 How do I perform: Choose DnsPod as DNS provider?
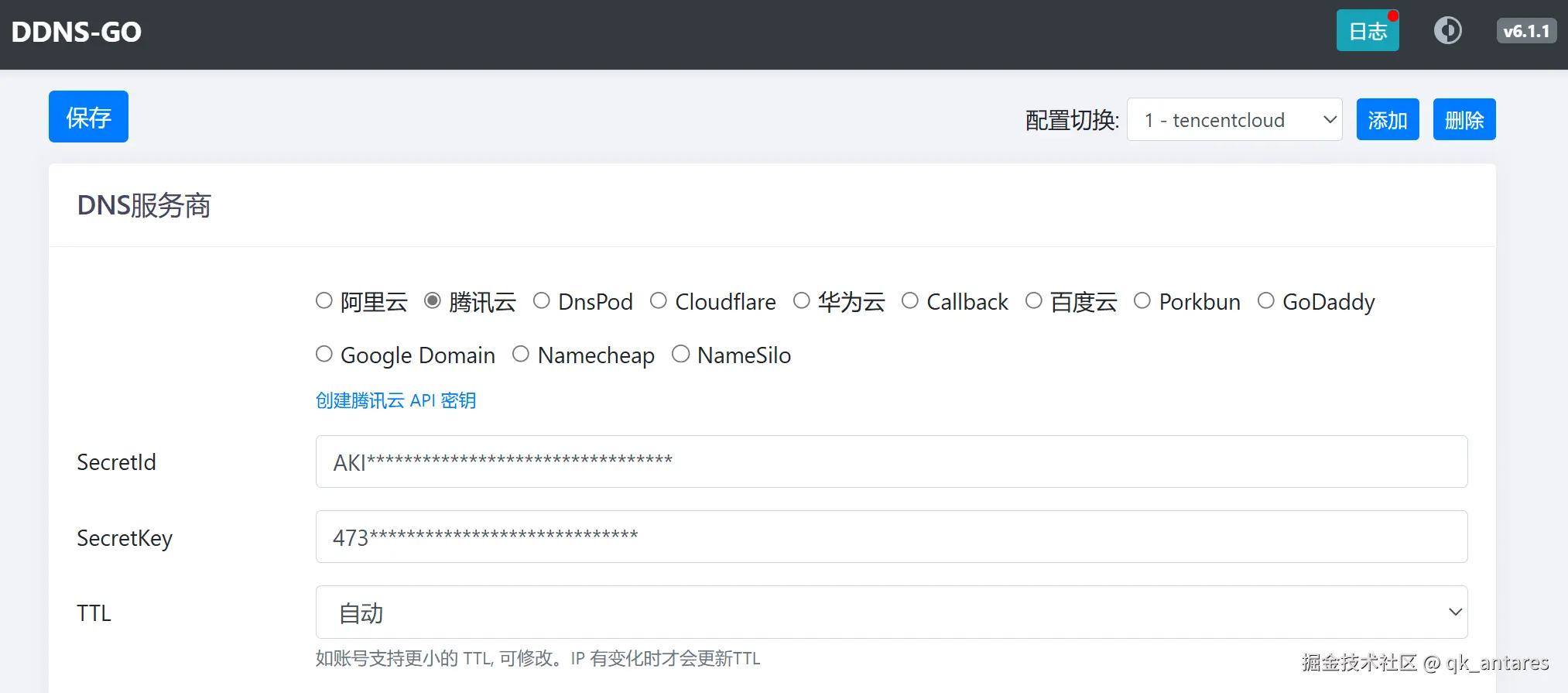point(542,300)
